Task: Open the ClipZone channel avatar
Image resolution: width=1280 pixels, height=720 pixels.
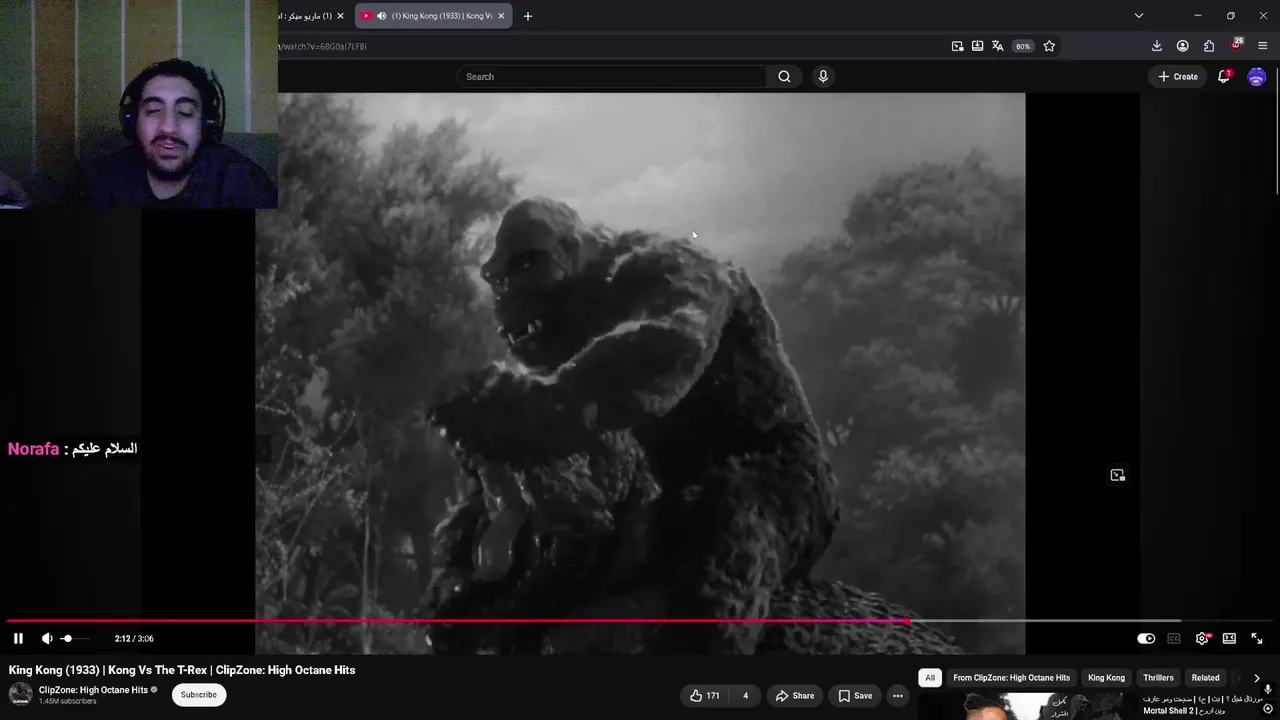Action: [20, 695]
